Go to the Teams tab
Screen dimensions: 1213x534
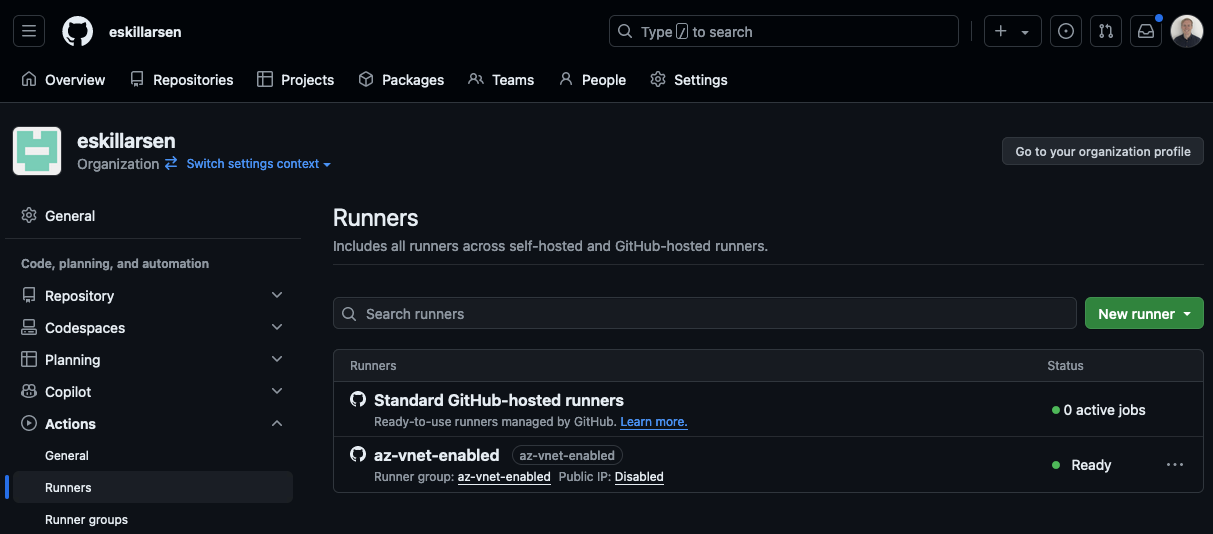coord(501,80)
